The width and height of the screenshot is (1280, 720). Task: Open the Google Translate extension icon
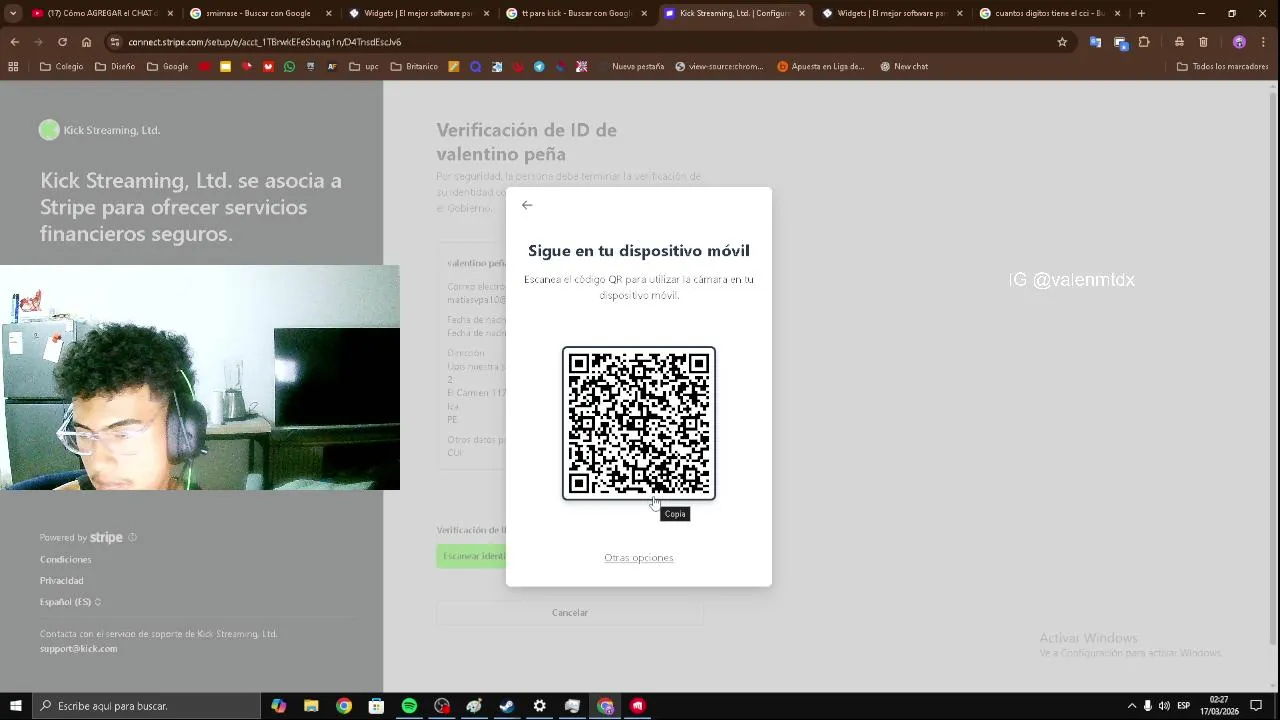1095,42
